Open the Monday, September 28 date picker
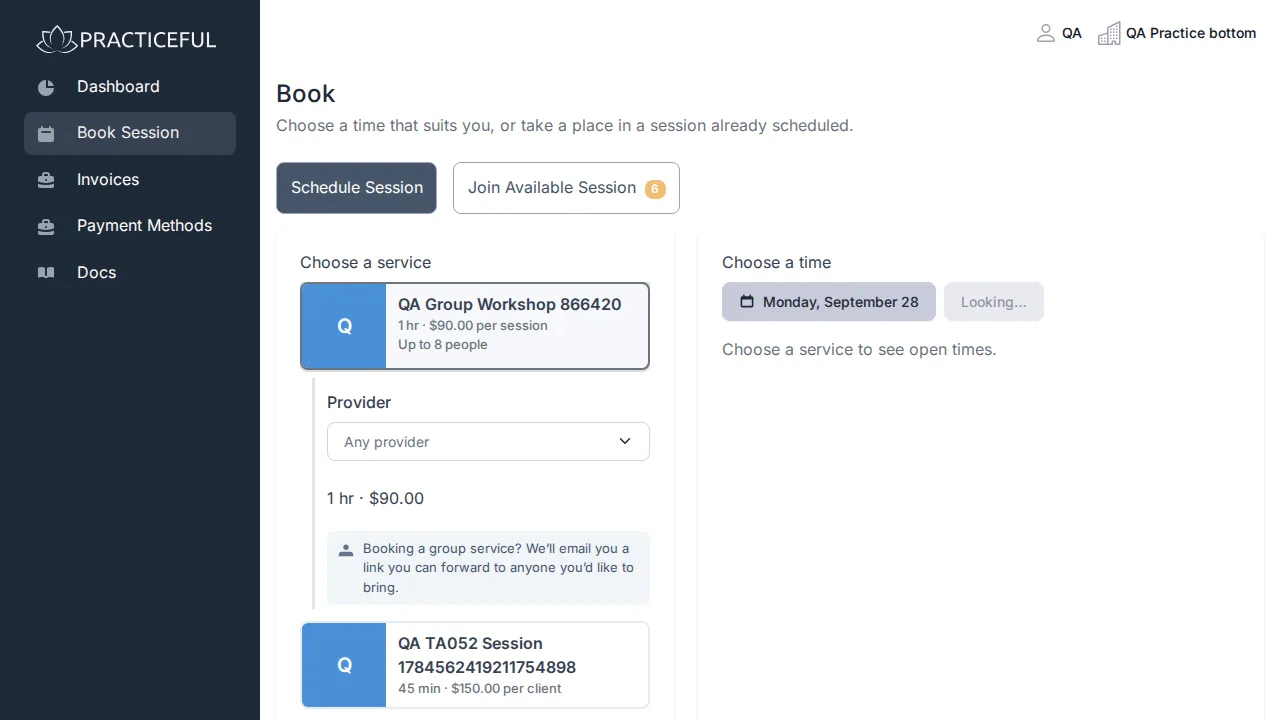1280x720 pixels. pyautogui.click(x=829, y=302)
